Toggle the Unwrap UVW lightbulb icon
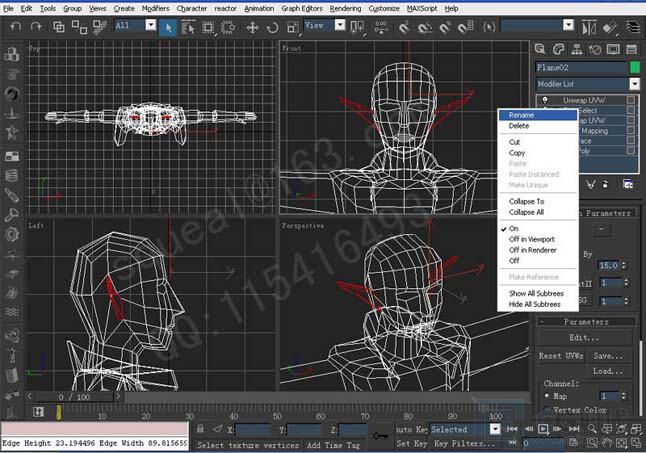This screenshot has height=453, width=646. 545,100
